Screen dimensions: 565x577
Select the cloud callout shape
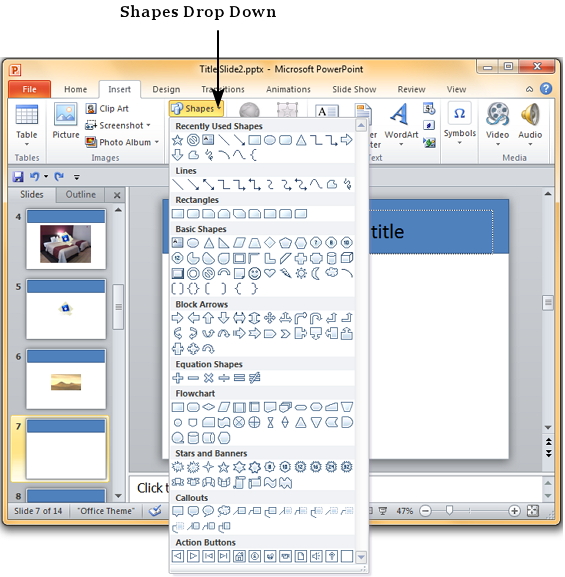pyautogui.click(x=223, y=511)
